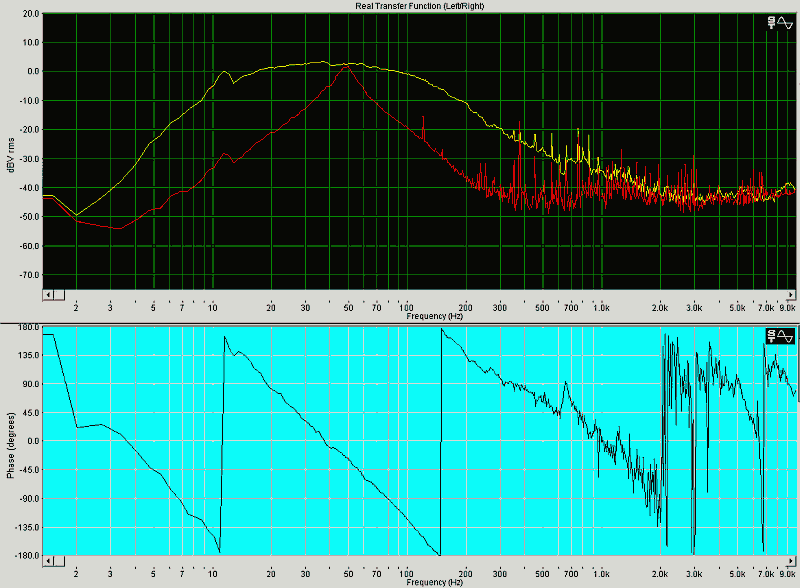Click left scroll arrow under transfer function plot
Image resolution: width=800 pixels, height=588 pixels.
coord(48,295)
